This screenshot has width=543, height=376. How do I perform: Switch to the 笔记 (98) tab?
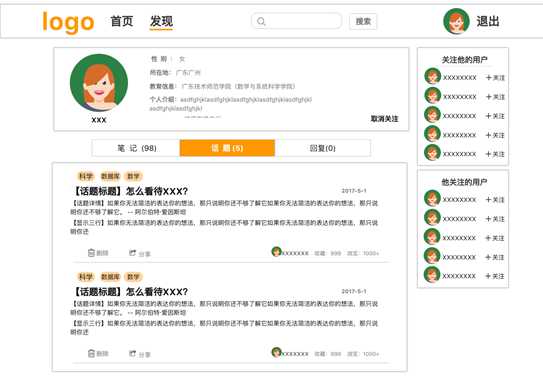[x=136, y=148]
